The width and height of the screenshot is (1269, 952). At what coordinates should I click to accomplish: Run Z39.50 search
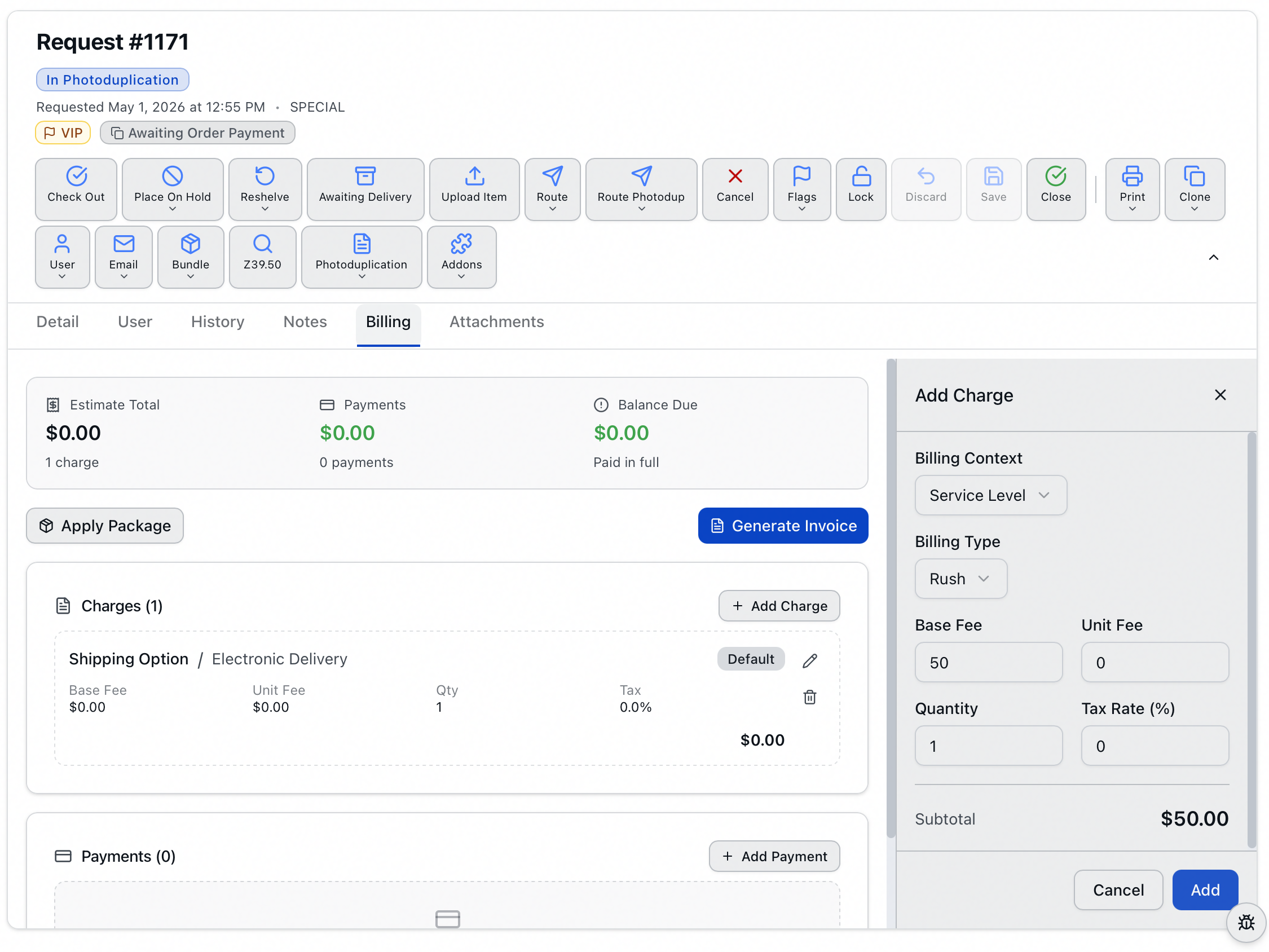pyautogui.click(x=262, y=257)
